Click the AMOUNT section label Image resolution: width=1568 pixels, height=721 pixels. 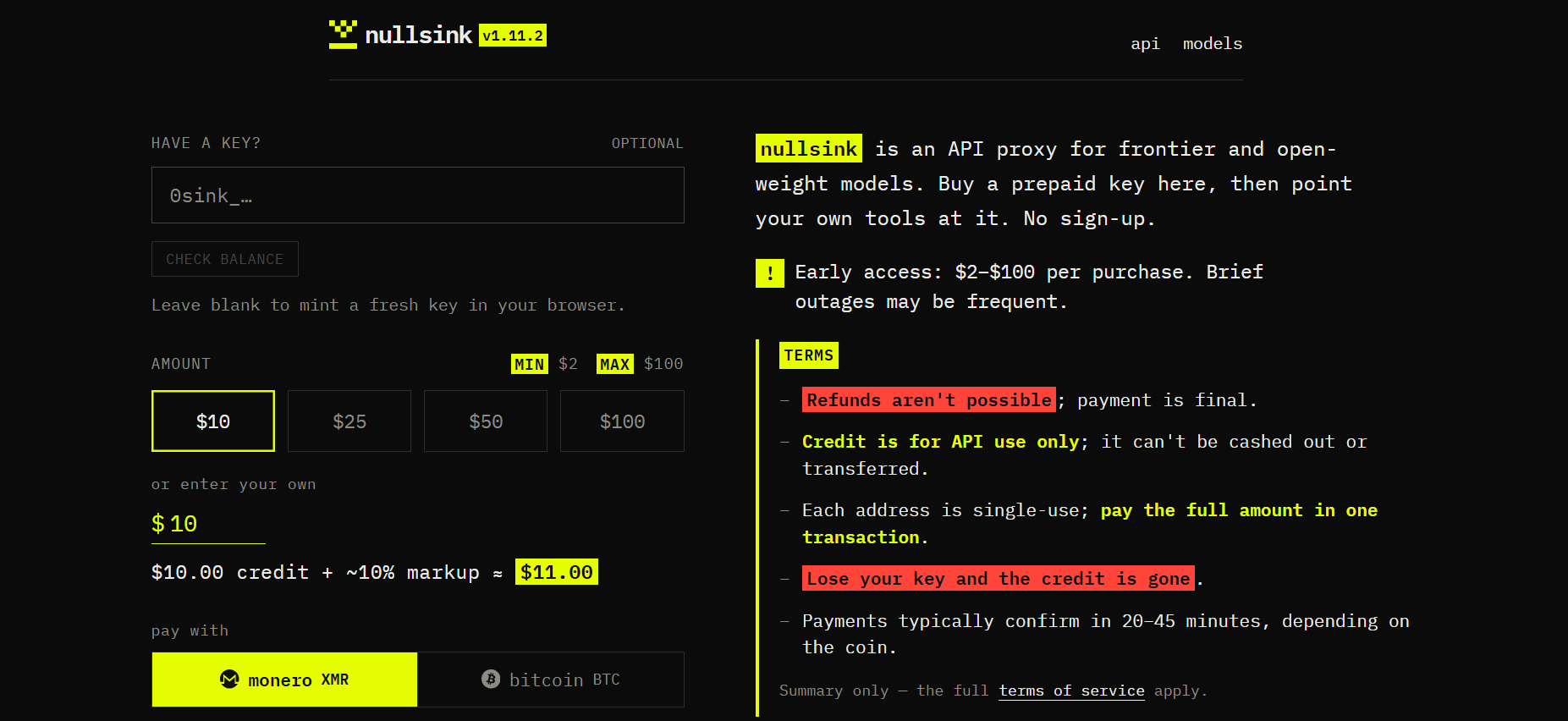pyautogui.click(x=181, y=364)
